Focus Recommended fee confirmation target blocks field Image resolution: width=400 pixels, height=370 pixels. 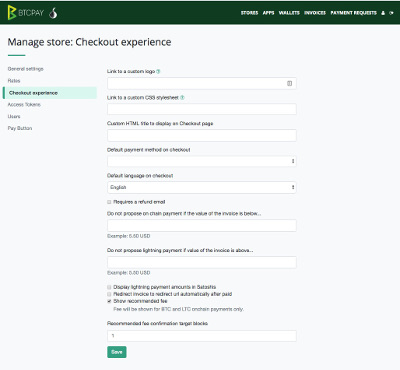202,336
